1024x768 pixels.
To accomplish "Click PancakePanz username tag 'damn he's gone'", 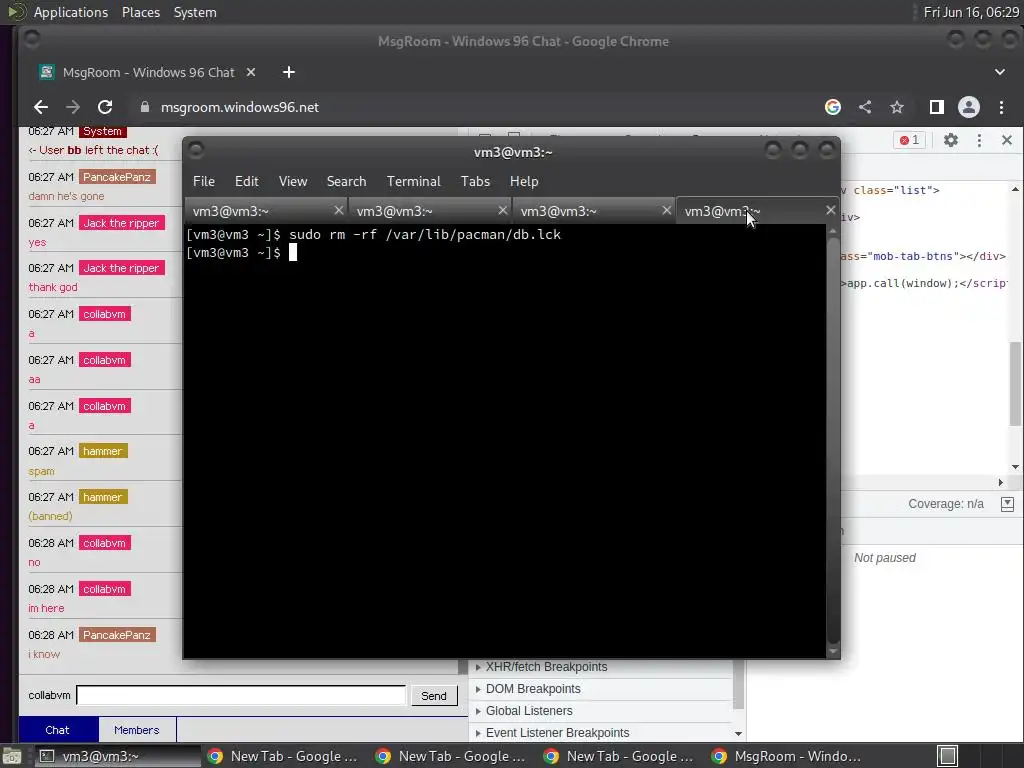I will point(117,177).
